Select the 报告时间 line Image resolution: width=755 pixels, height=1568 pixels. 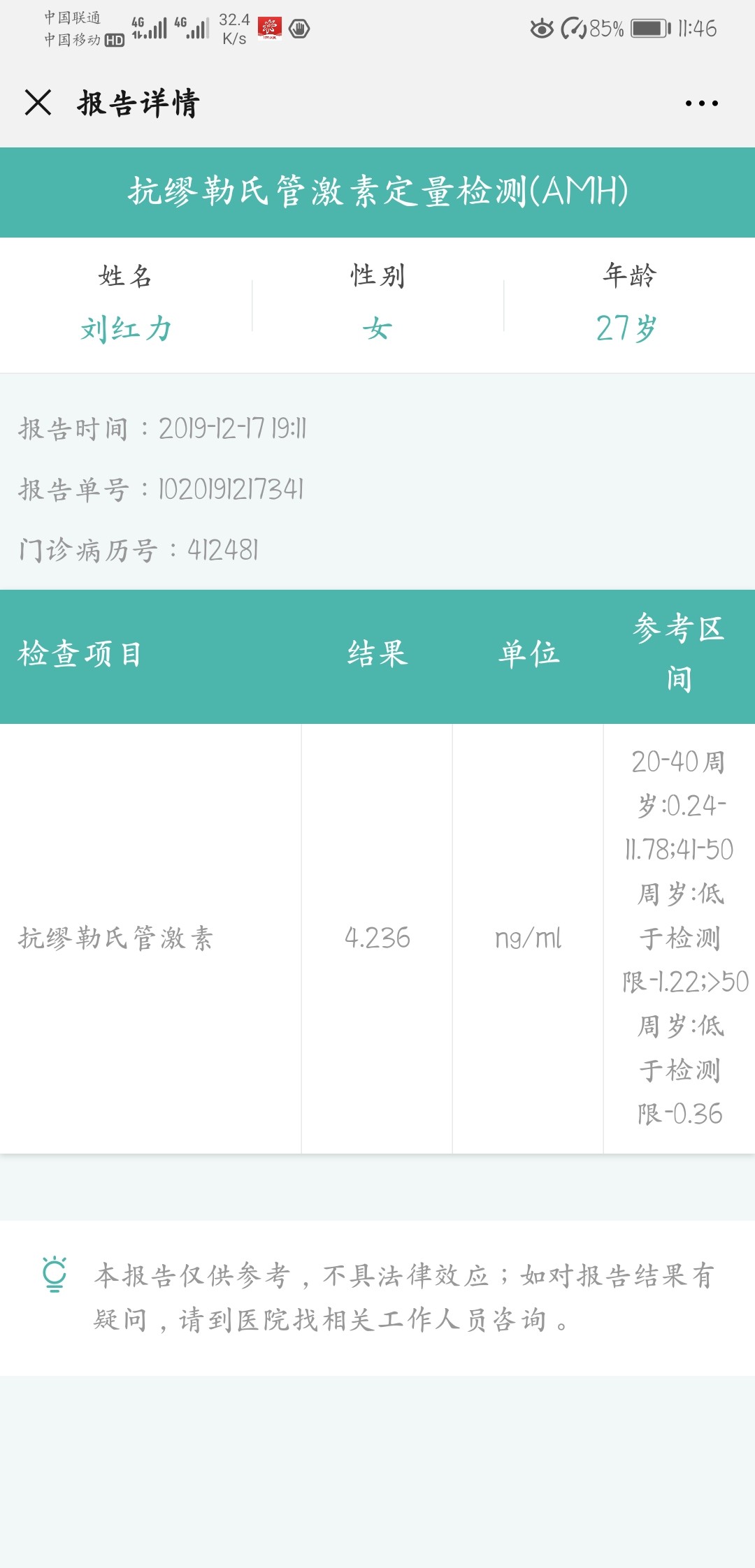162,428
